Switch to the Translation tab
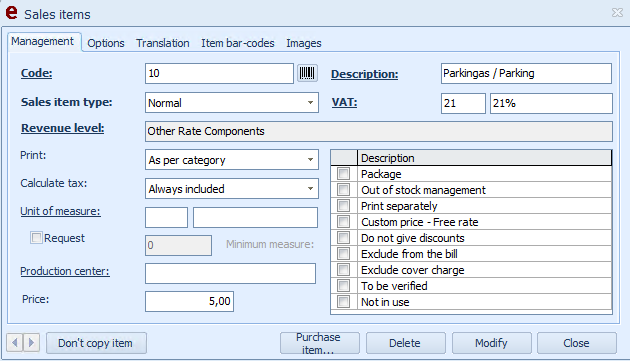 tap(162, 43)
